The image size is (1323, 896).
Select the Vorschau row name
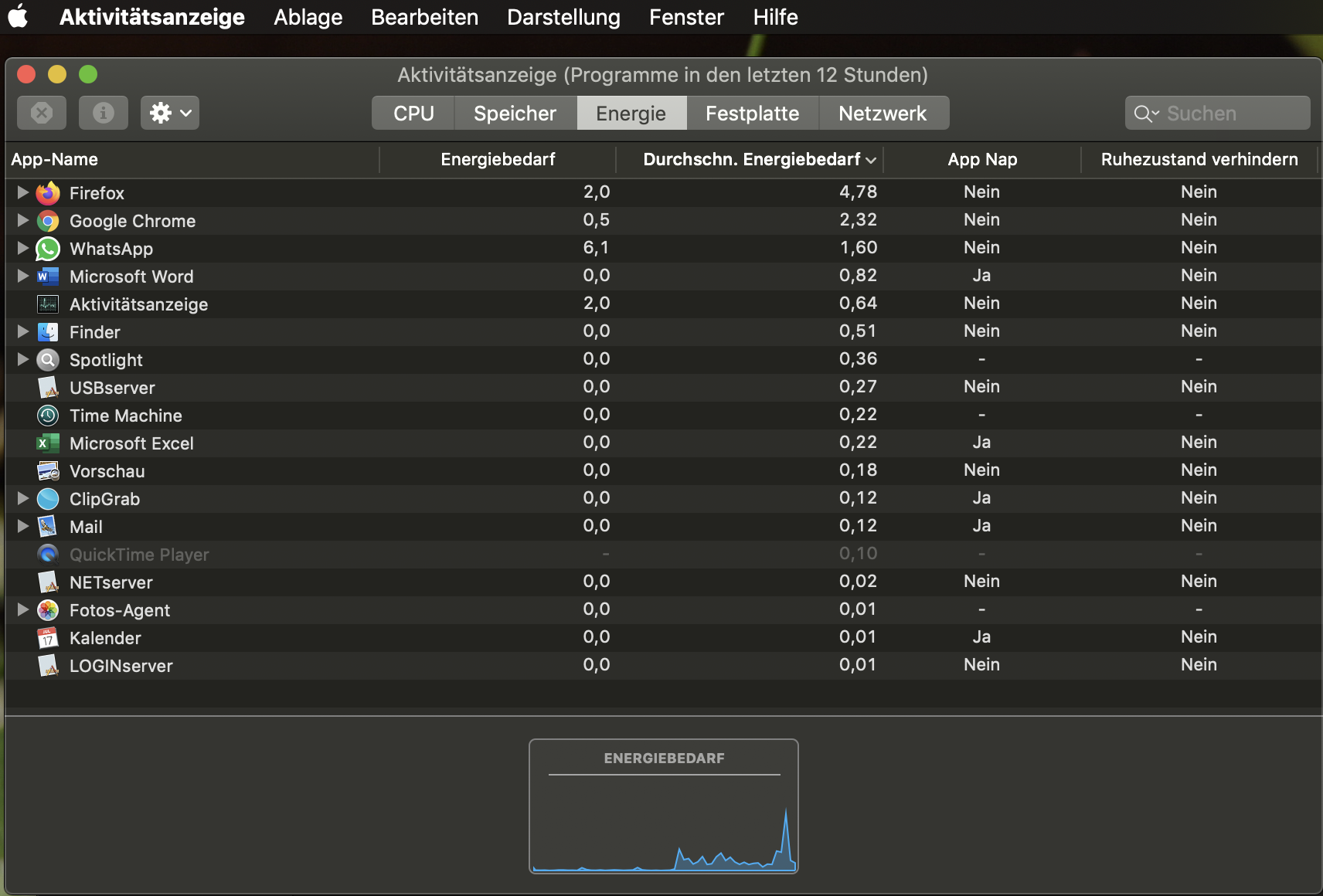[107, 471]
